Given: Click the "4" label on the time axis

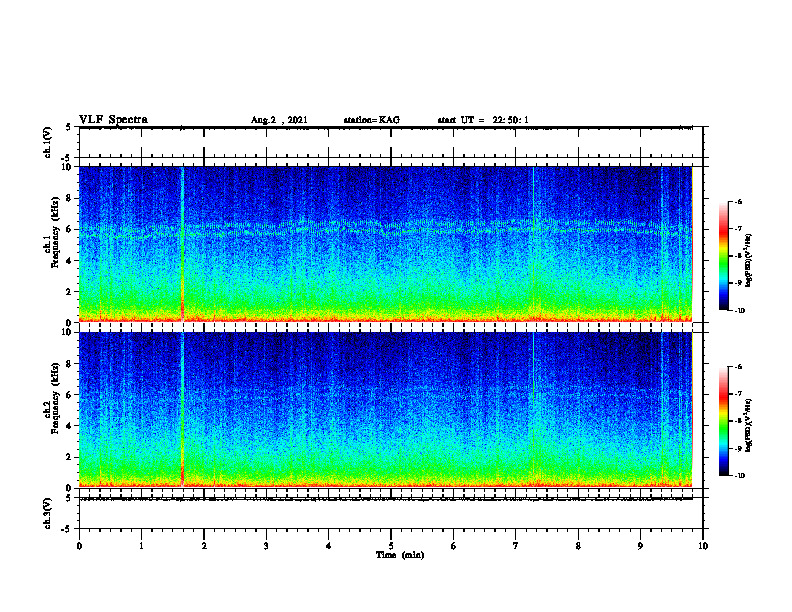Looking at the screenshot, I should 329,546.
